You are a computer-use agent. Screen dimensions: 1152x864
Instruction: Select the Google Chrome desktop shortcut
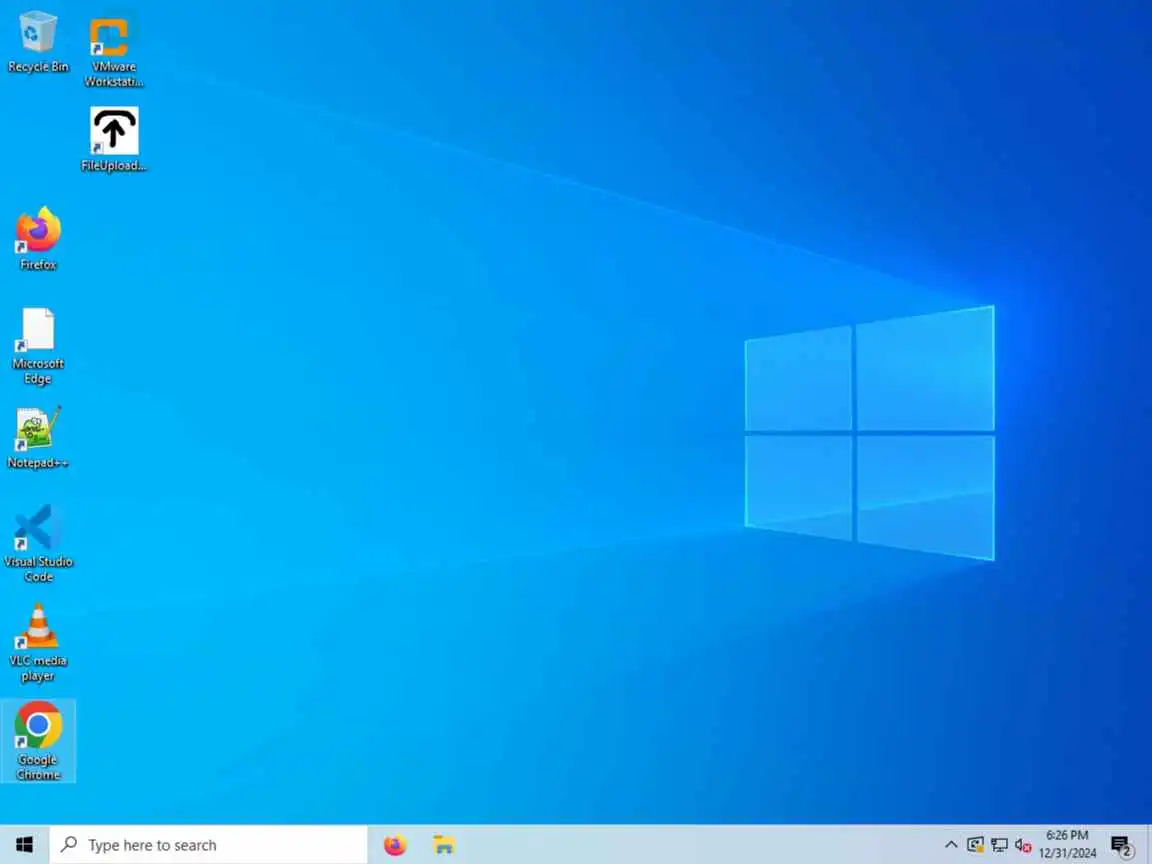point(37,741)
